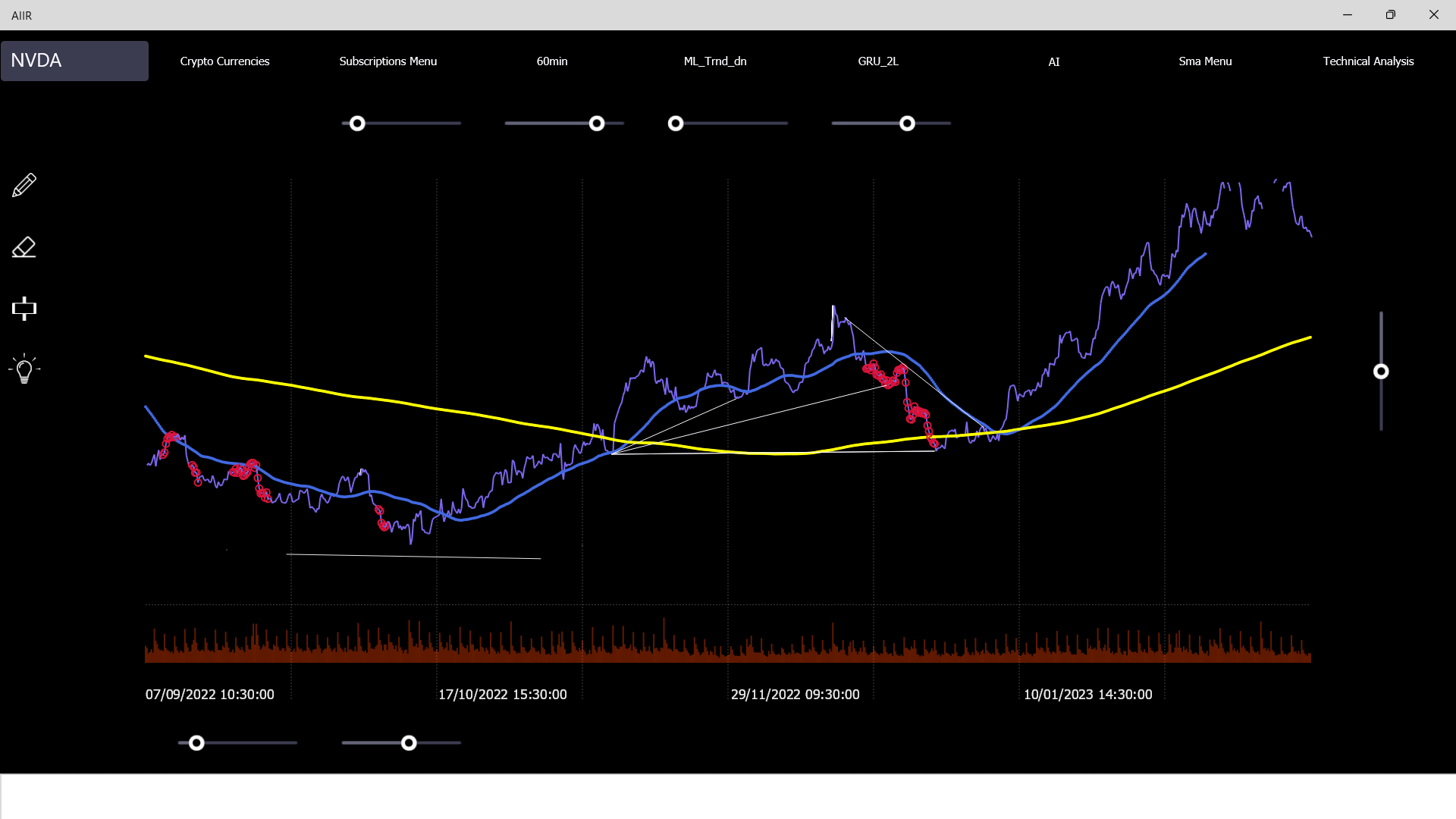Open the 60min timeframe dropdown
Screen dimensions: 1456x819
click(551, 61)
